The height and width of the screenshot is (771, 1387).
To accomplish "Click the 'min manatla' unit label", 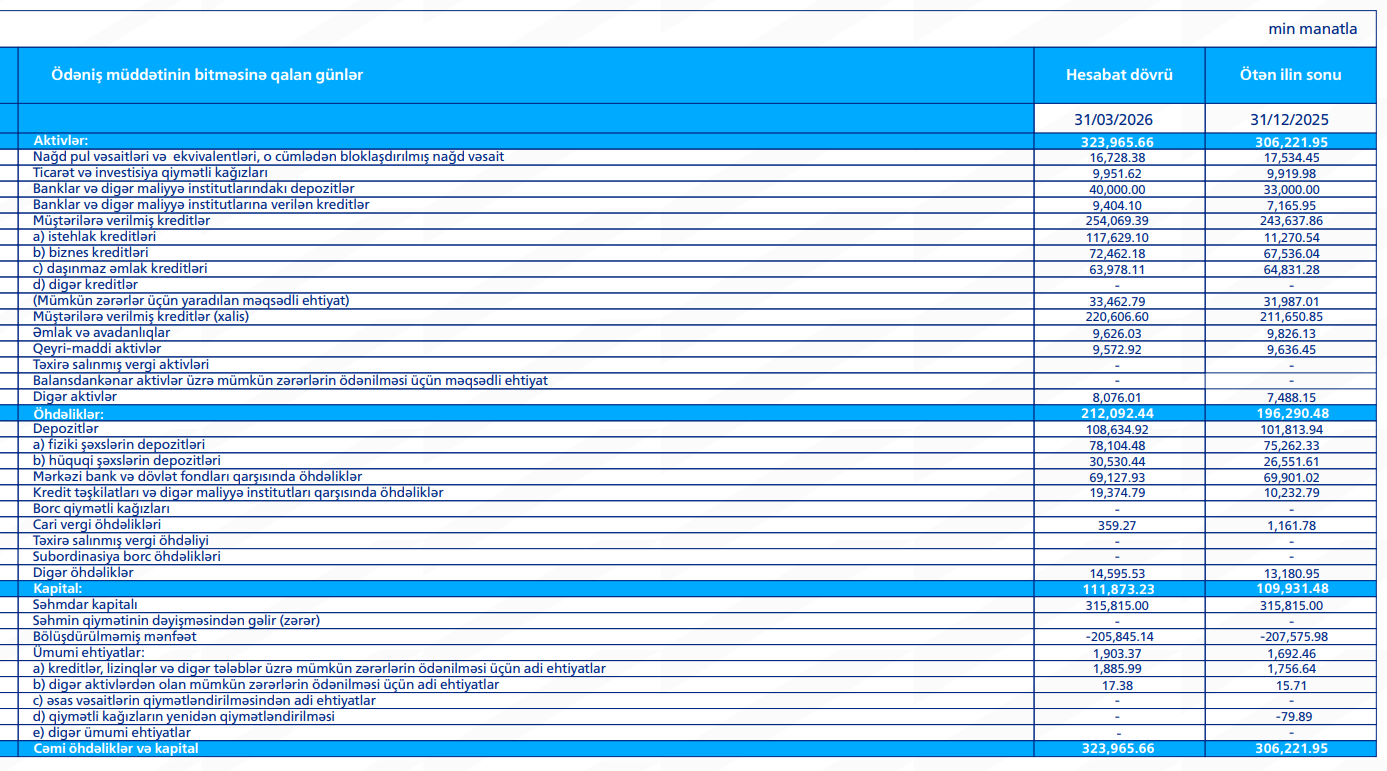I will [x=1312, y=29].
